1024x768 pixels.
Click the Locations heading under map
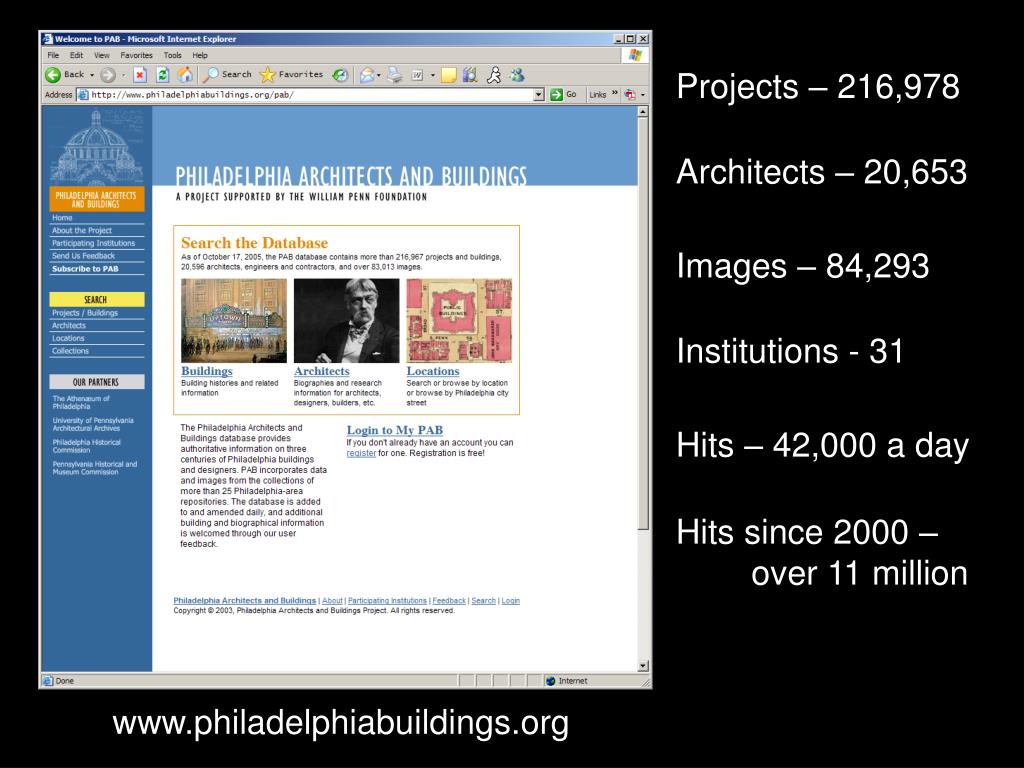click(x=432, y=371)
